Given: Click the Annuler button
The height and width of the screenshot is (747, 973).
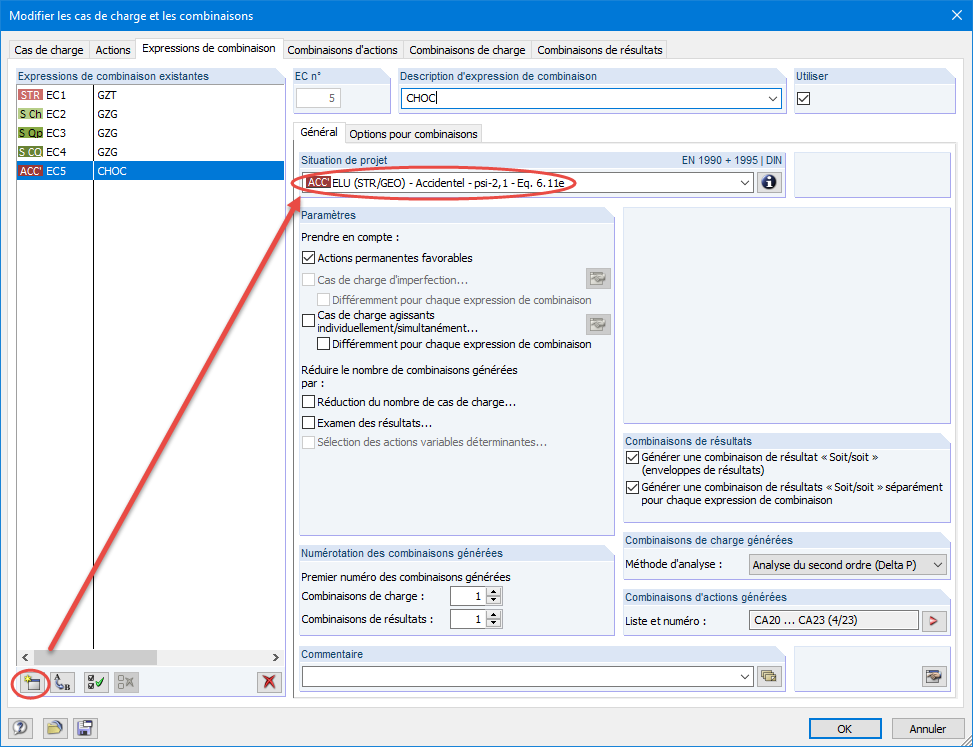Looking at the screenshot, I should 928,729.
